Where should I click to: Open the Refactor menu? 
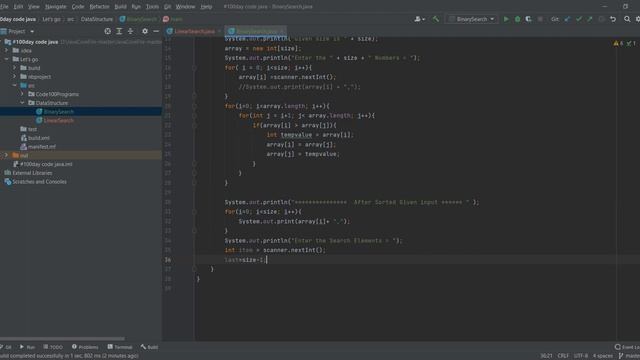[99, 7]
